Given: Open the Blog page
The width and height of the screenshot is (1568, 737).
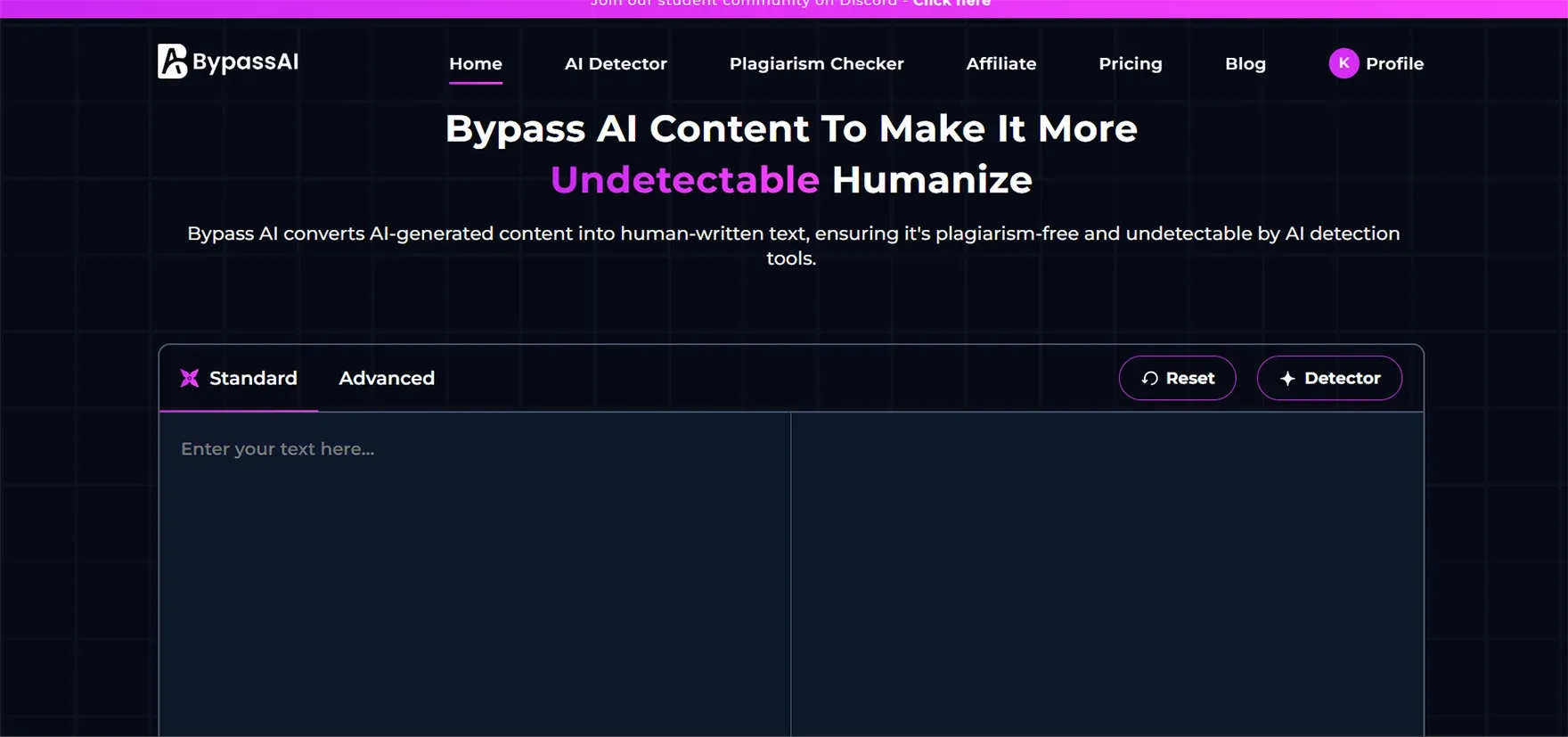Looking at the screenshot, I should pyautogui.click(x=1245, y=64).
